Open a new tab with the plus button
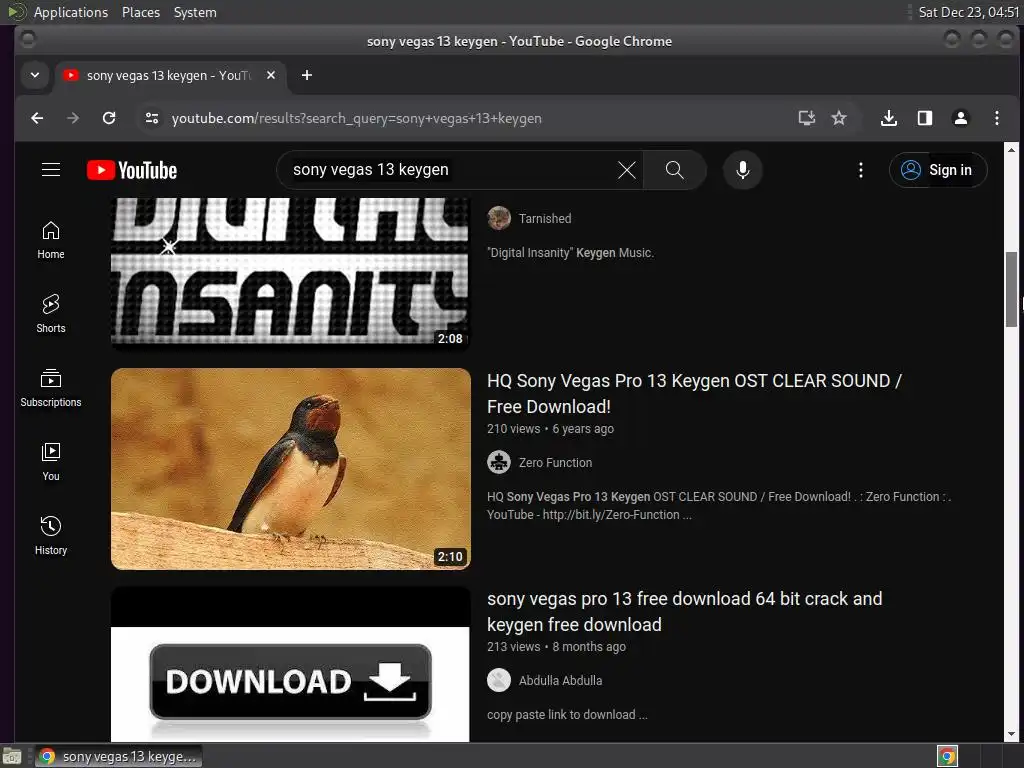The width and height of the screenshot is (1024, 768). [x=307, y=75]
